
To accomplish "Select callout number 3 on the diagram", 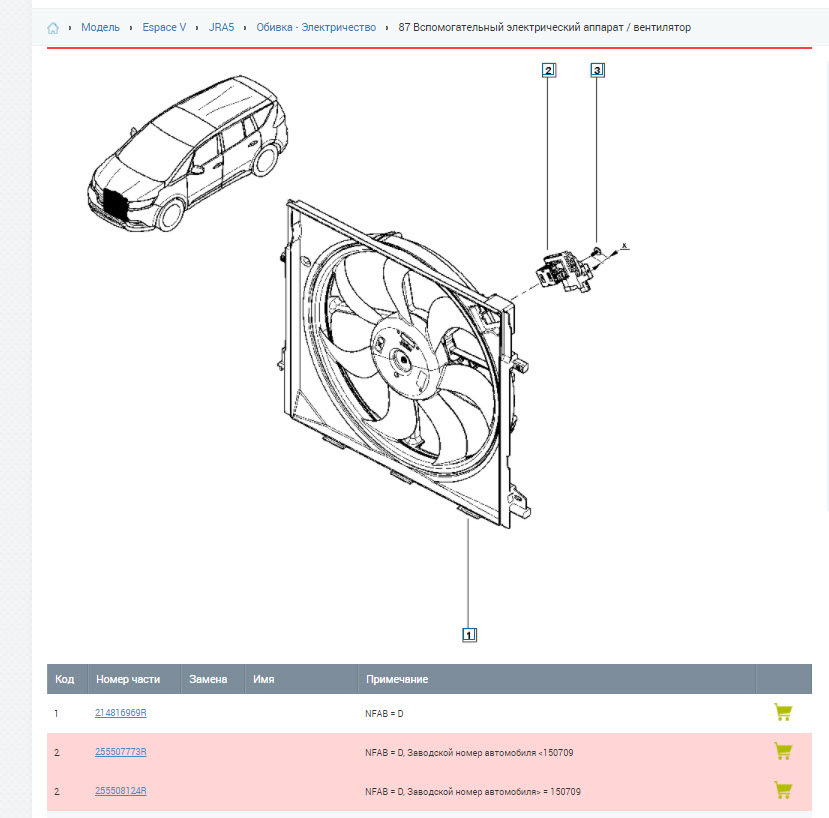I will click(597, 70).
